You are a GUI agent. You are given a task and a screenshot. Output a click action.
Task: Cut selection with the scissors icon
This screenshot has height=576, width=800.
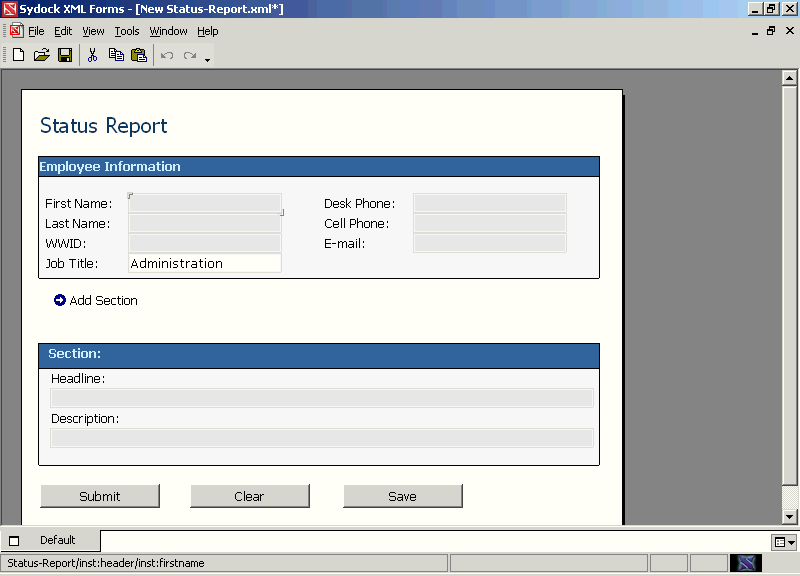[92, 55]
